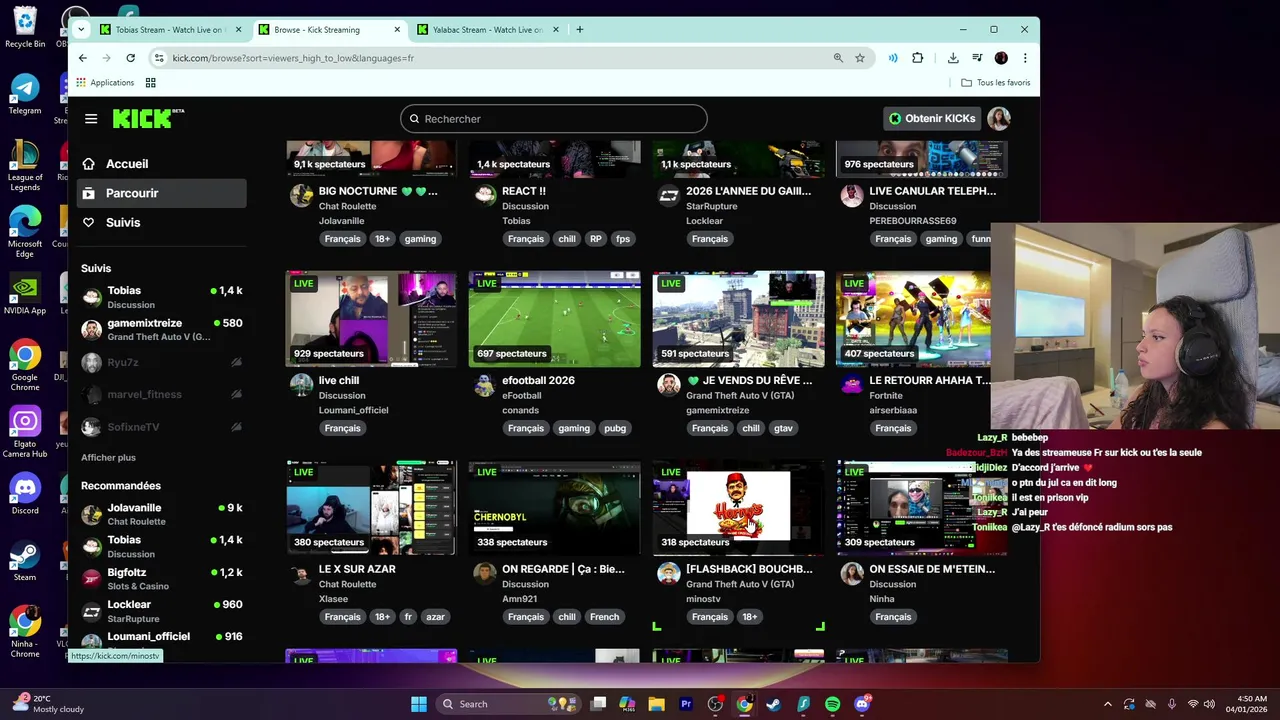This screenshot has width=1280, height=720.
Task: Click the zoom icon in the address bar
Action: coord(838,58)
